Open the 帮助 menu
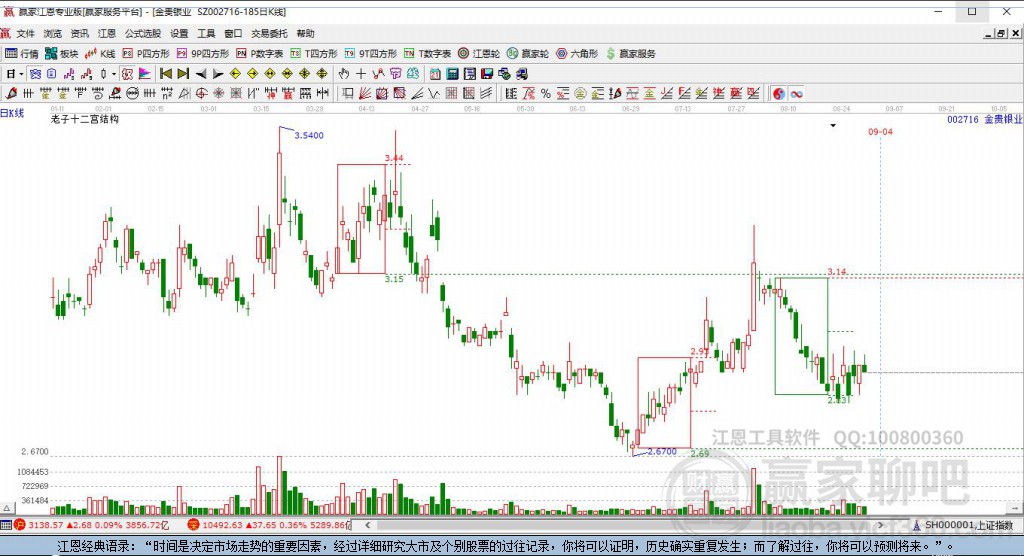The image size is (1024, 556). tap(305, 33)
